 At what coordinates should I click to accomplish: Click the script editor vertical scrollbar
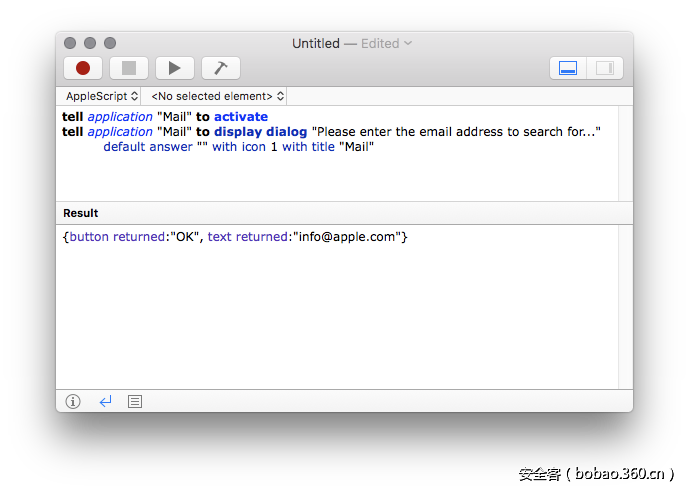click(625, 153)
